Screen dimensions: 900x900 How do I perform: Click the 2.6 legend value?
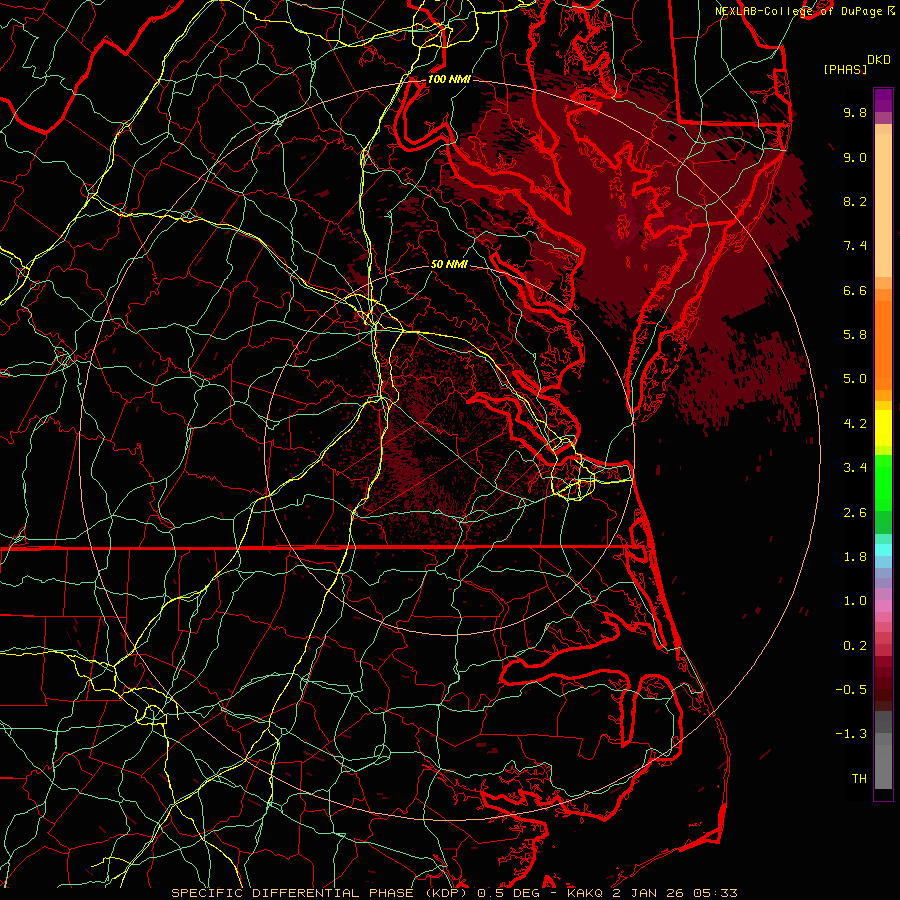[855, 513]
